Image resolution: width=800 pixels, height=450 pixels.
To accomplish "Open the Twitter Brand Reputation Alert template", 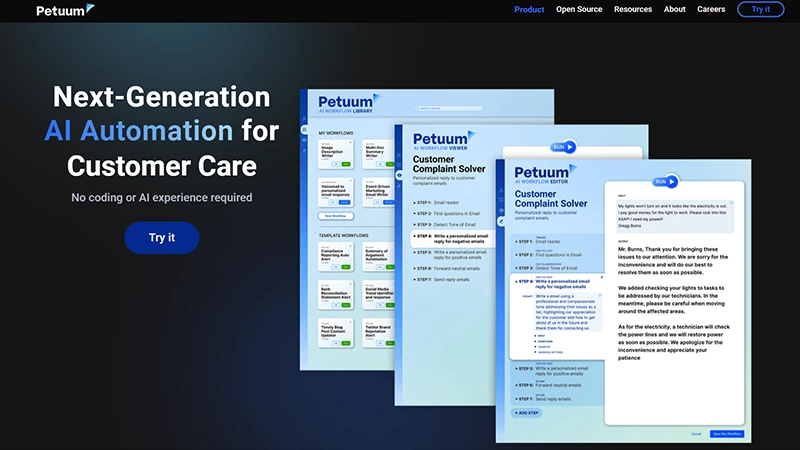I will [x=378, y=333].
